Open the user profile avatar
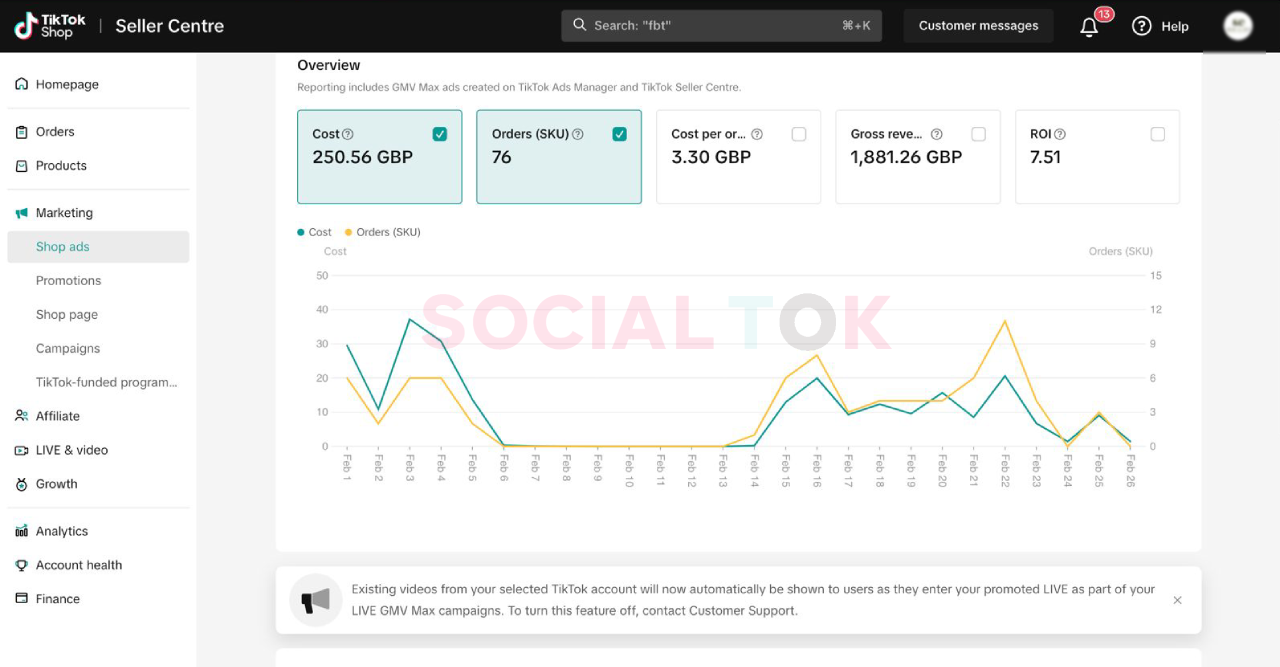This screenshot has height=667, width=1280. [x=1238, y=26]
